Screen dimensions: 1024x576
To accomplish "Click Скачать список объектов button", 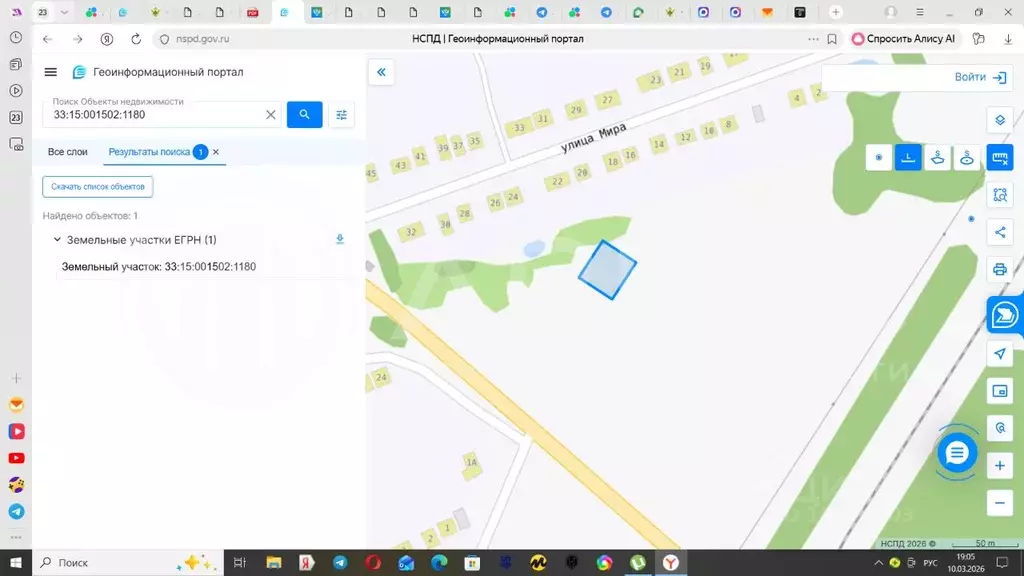I will click(x=98, y=187).
